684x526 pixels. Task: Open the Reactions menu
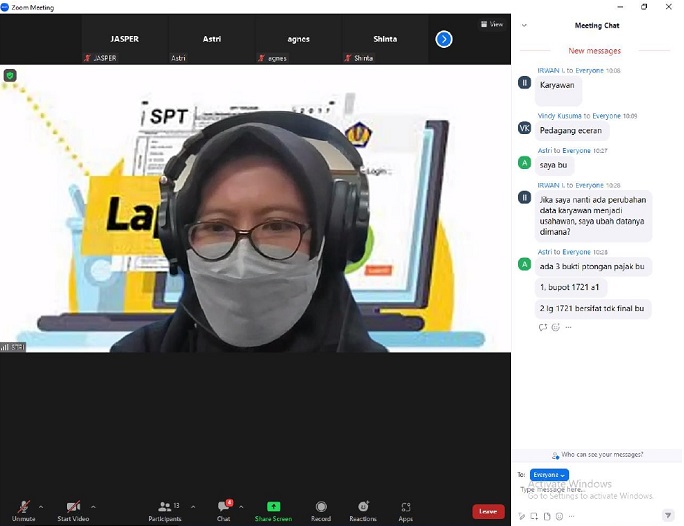(362, 510)
